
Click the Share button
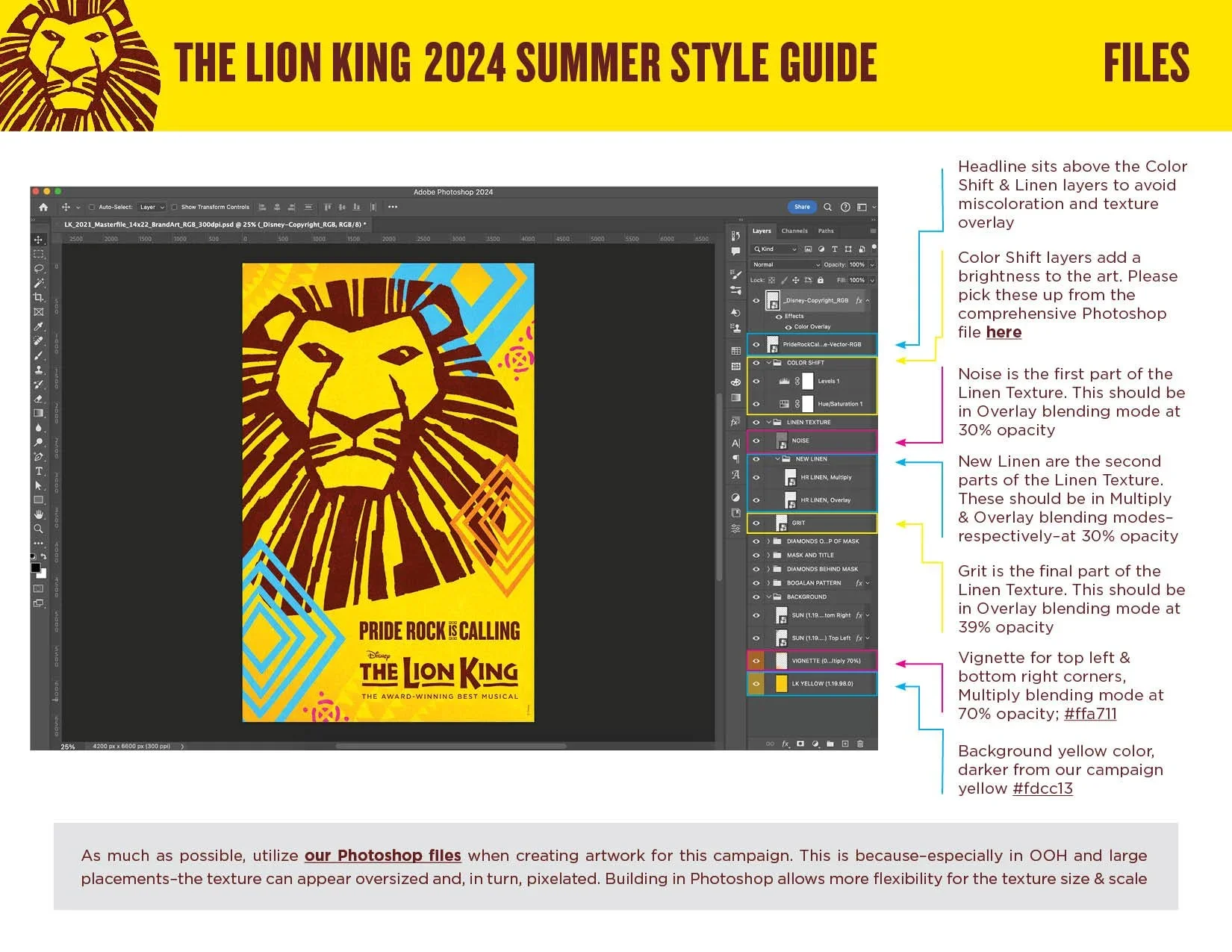click(802, 207)
